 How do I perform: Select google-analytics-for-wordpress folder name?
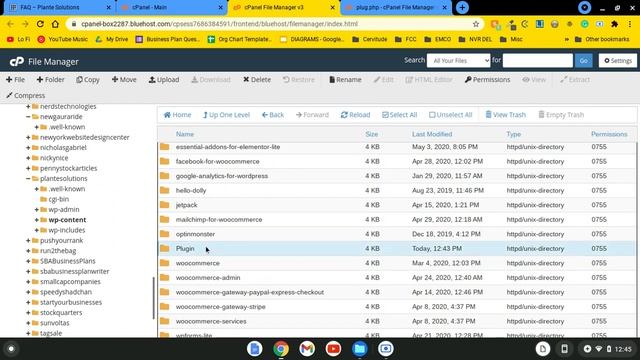click(222, 176)
